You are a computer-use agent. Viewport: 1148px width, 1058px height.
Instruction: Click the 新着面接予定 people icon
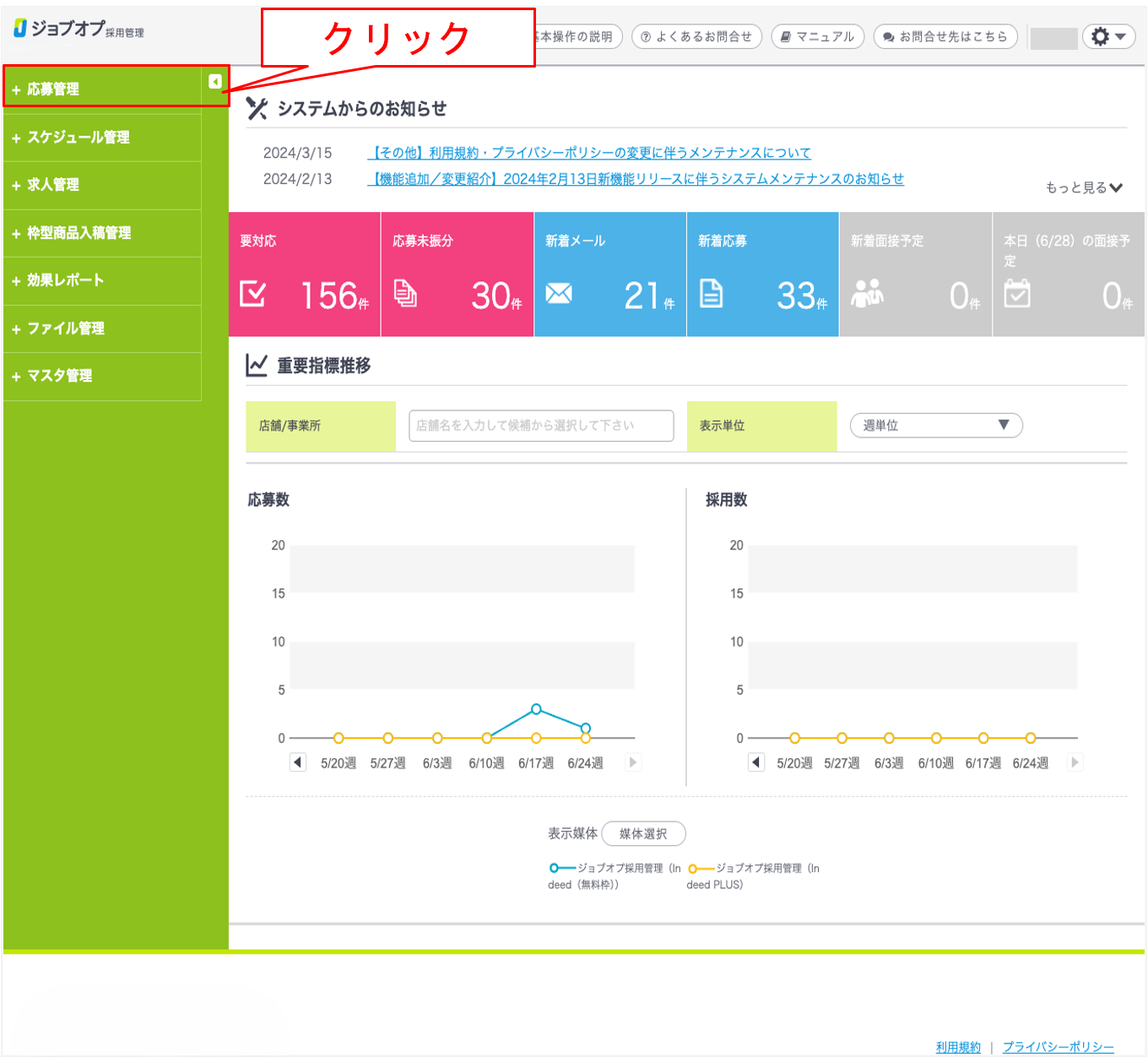869,296
